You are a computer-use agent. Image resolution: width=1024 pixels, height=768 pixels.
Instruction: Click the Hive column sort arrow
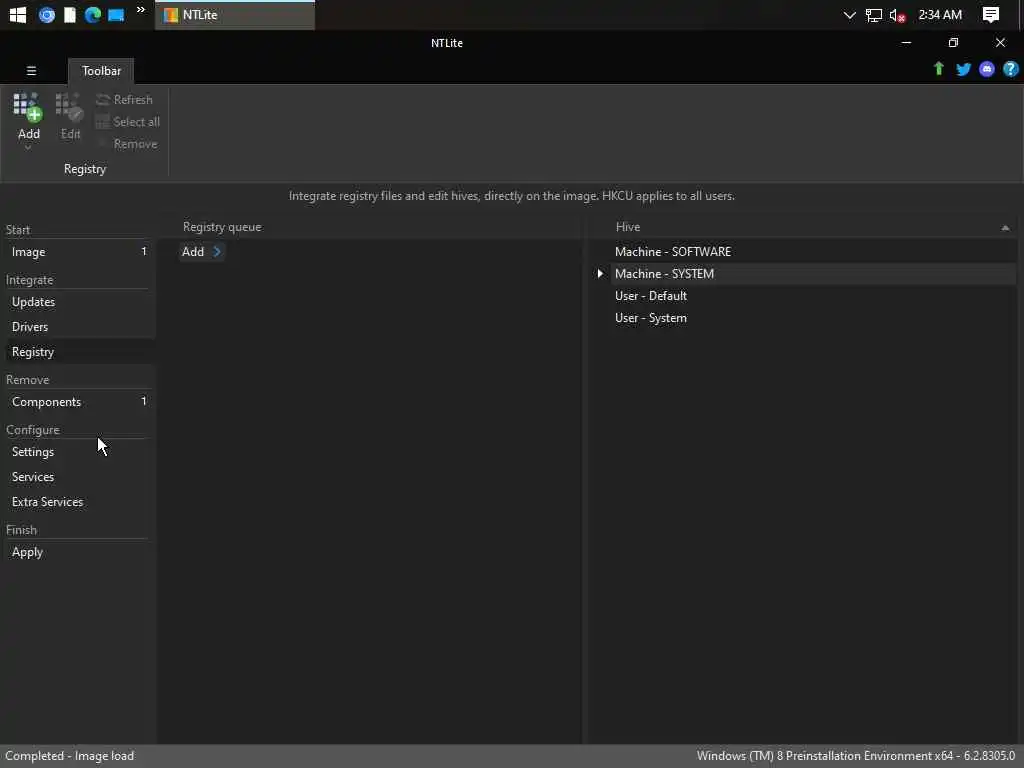pos(1005,228)
